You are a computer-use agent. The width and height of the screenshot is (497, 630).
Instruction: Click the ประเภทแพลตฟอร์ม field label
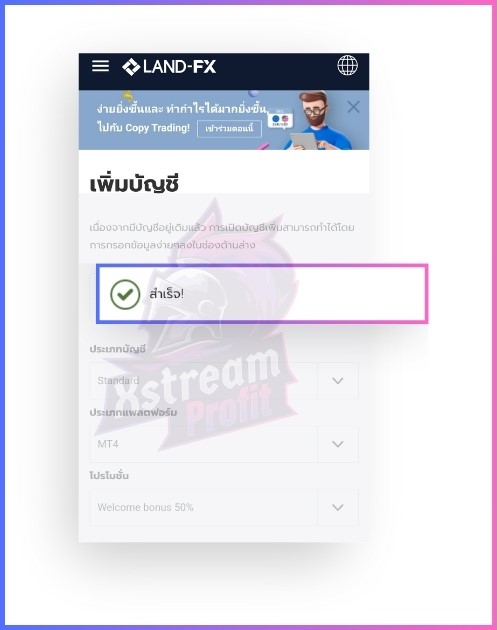(133, 412)
